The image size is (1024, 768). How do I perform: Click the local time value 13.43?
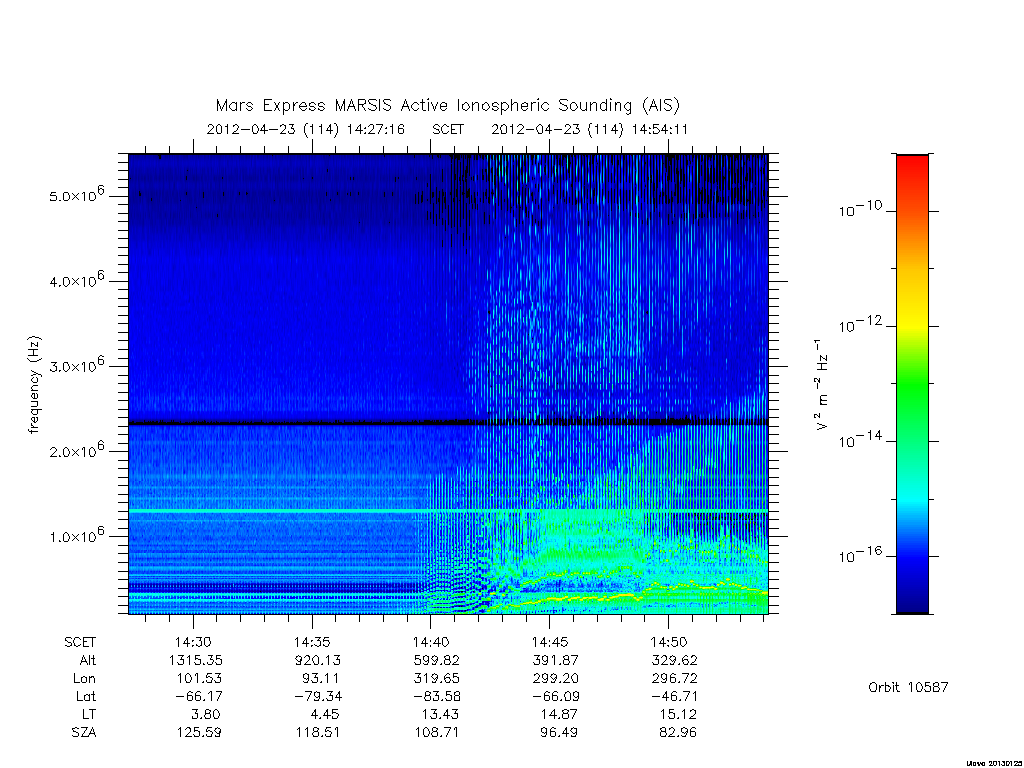click(x=436, y=714)
